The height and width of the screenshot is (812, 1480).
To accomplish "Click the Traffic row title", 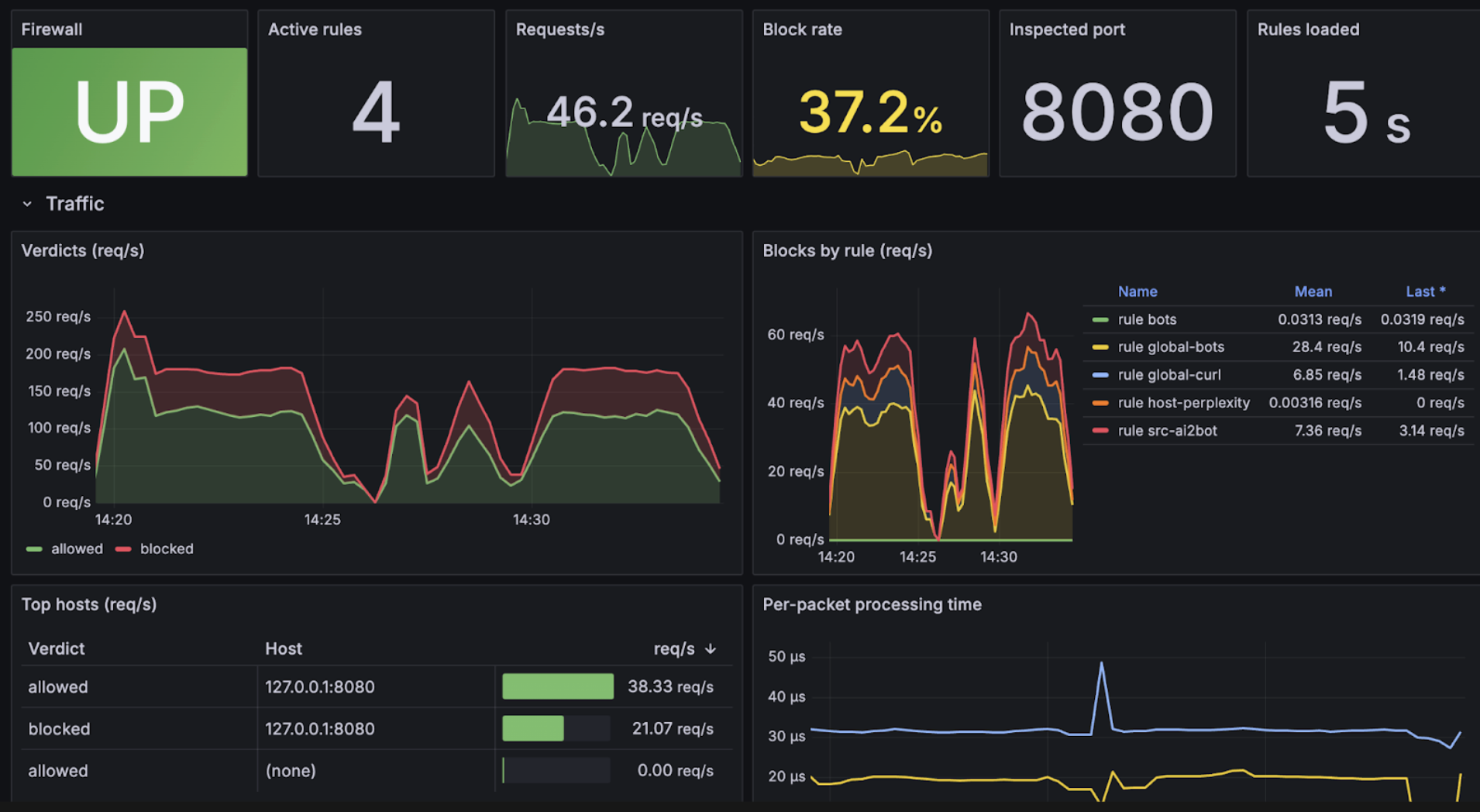I will click(x=74, y=204).
